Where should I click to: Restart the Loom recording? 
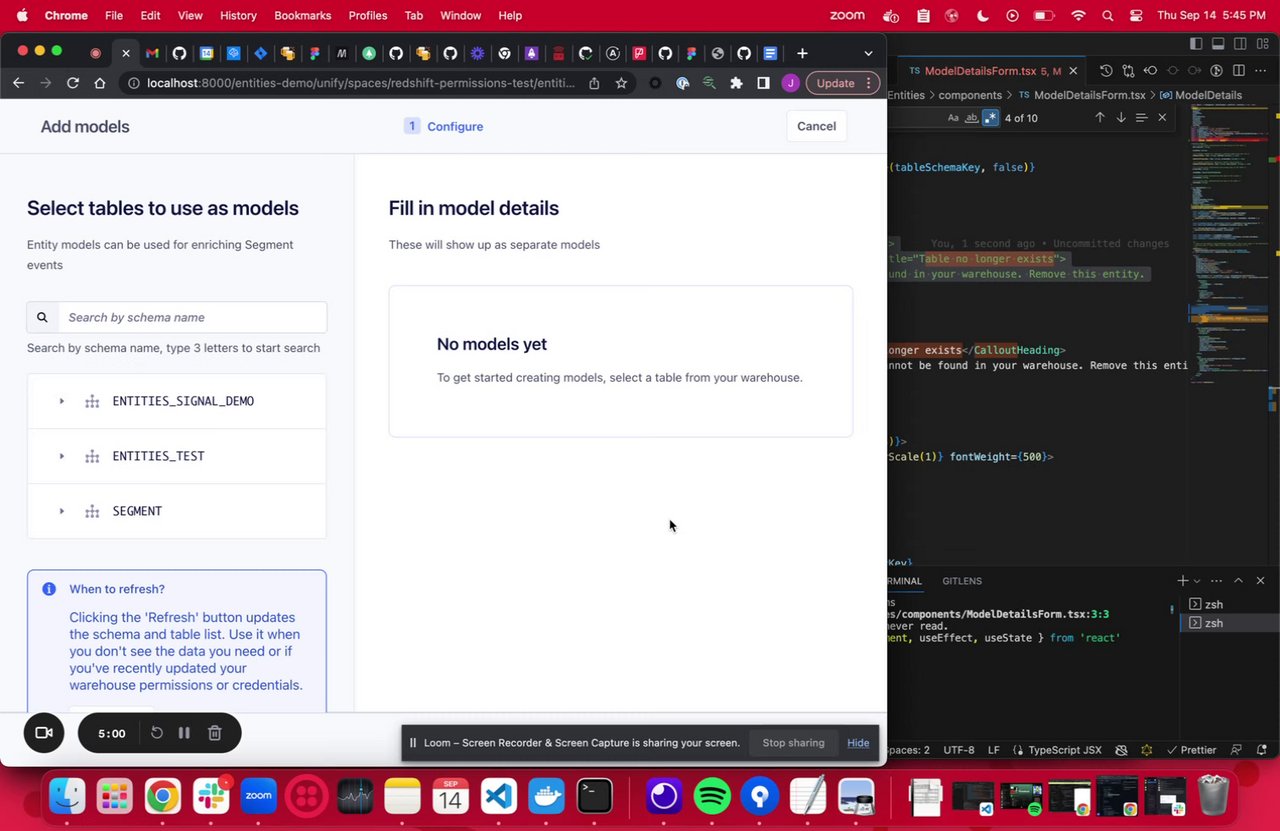[x=157, y=733]
